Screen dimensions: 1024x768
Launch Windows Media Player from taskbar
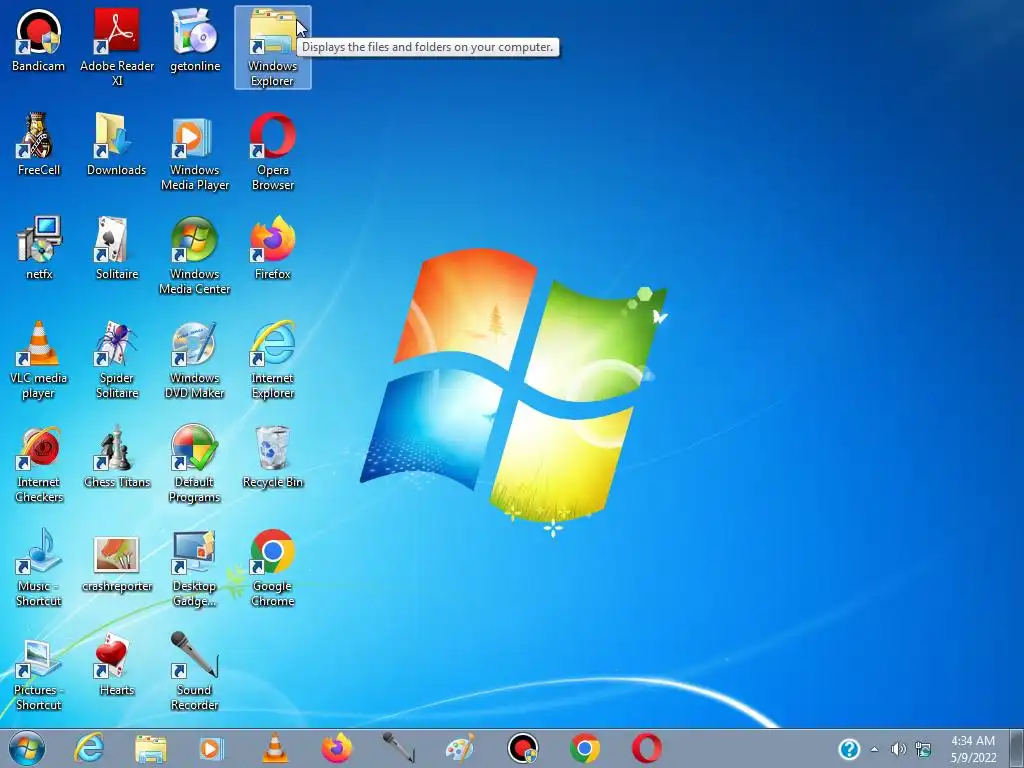pyautogui.click(x=212, y=748)
